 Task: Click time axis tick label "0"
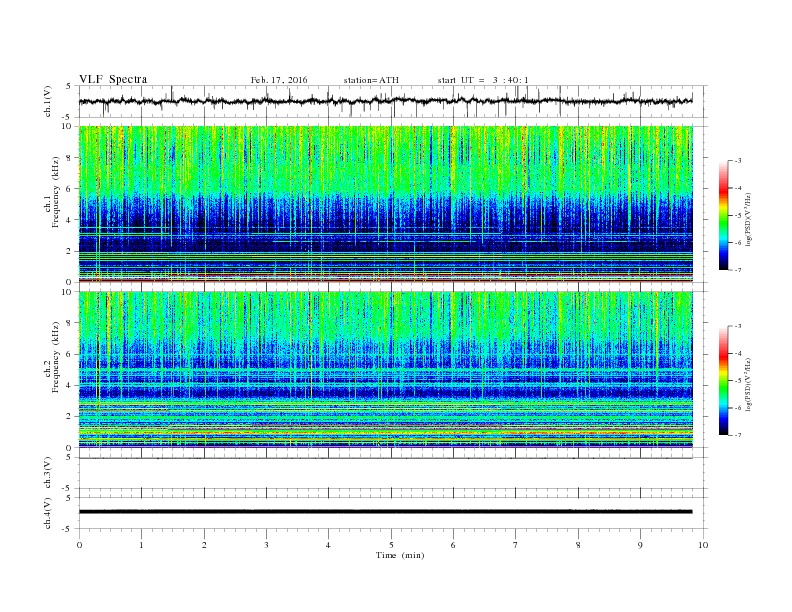tap(79, 545)
